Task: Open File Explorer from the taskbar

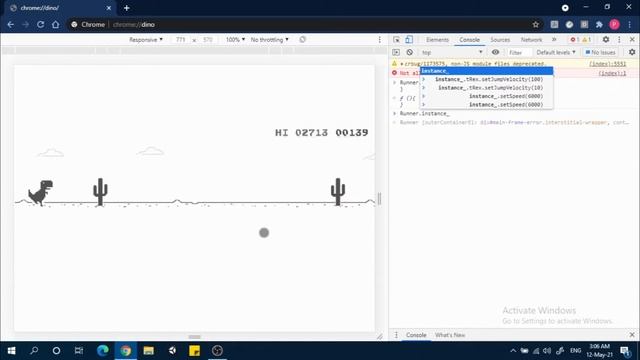Action: click(x=149, y=351)
